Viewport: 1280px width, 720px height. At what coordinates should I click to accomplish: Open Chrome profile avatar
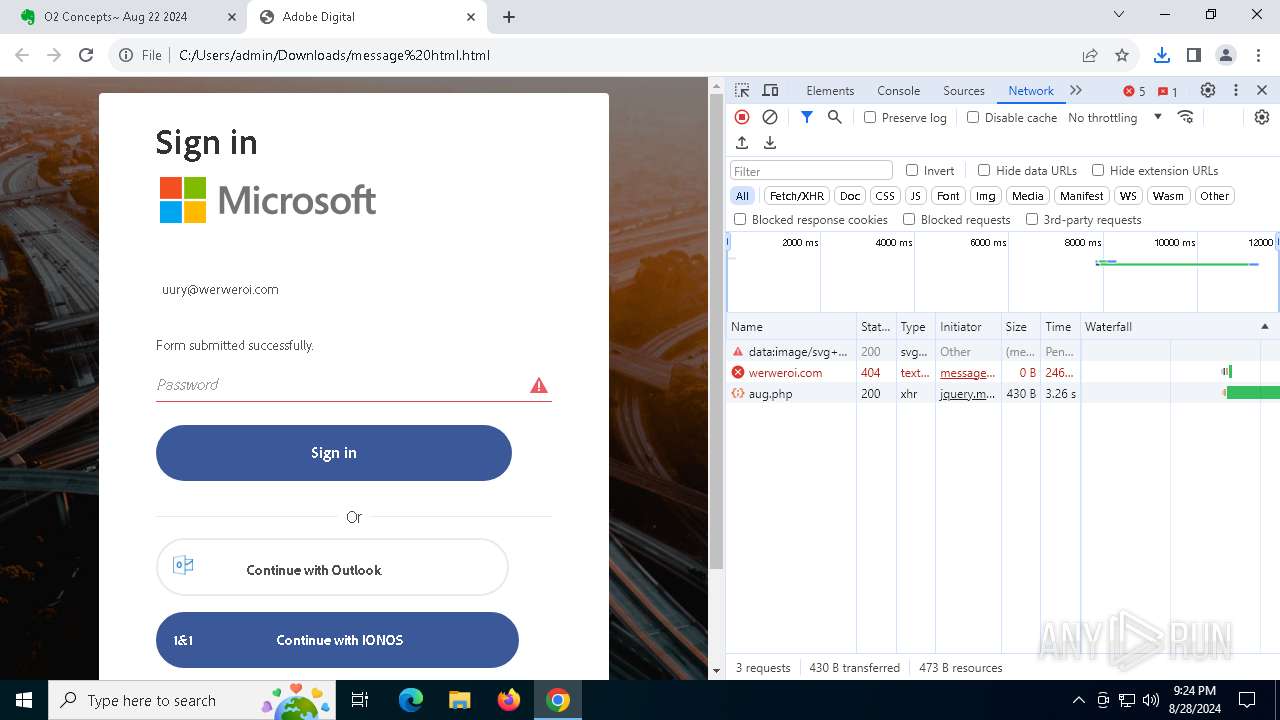[1225, 55]
